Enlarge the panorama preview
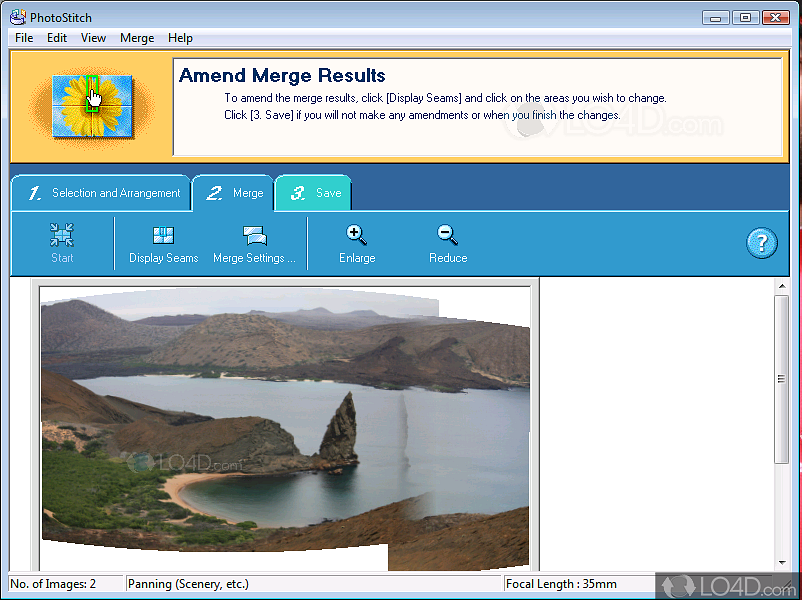 (x=356, y=243)
